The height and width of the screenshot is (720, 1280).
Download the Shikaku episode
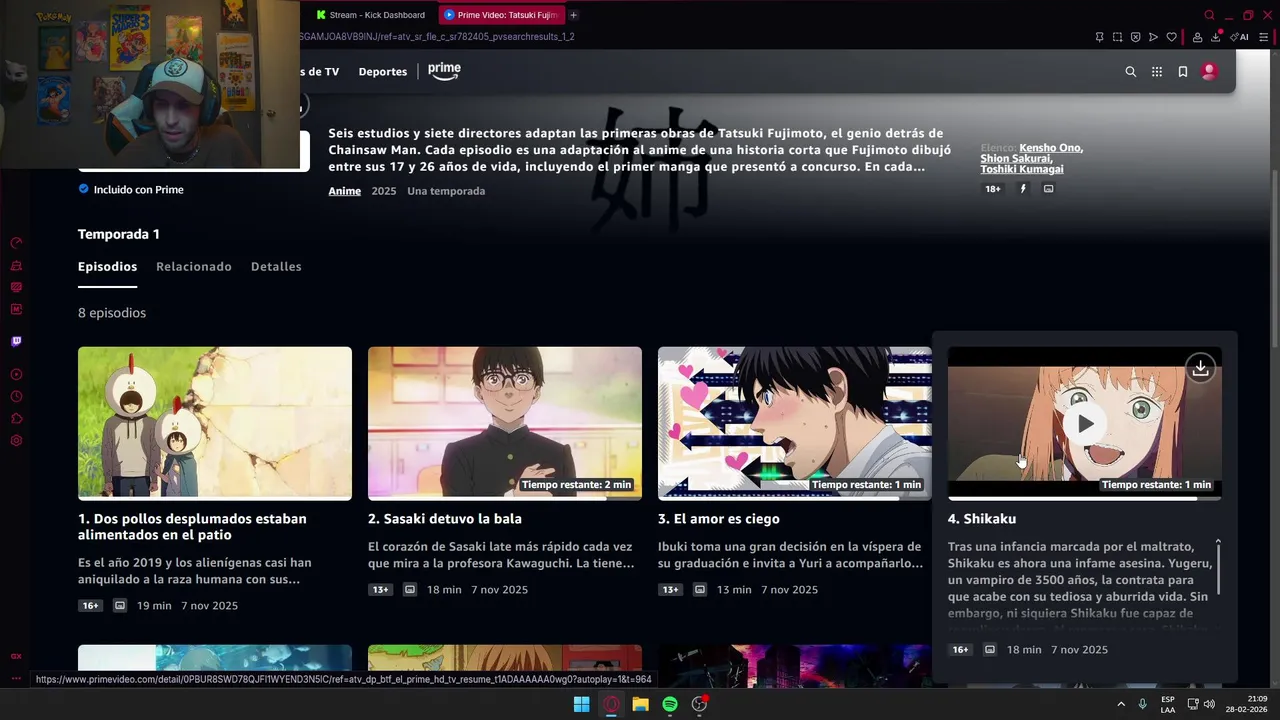click(x=1200, y=368)
